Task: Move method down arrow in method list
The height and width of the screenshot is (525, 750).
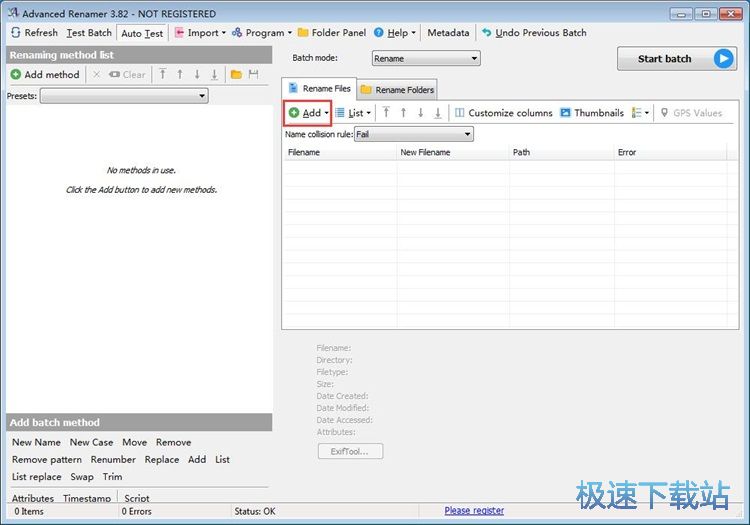Action: [x=197, y=74]
